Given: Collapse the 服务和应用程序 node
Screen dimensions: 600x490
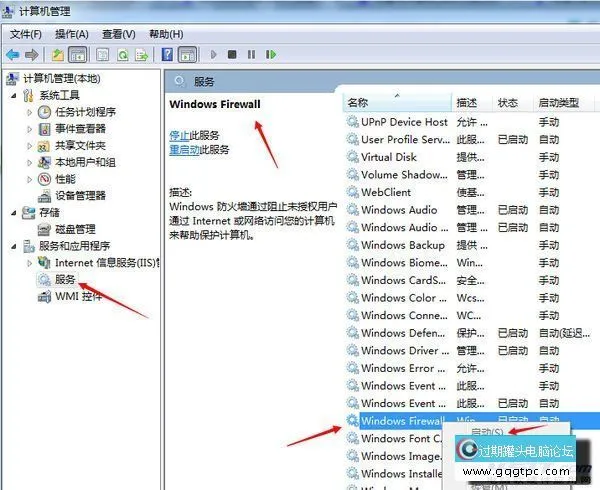Looking at the screenshot, I should coord(14,246).
